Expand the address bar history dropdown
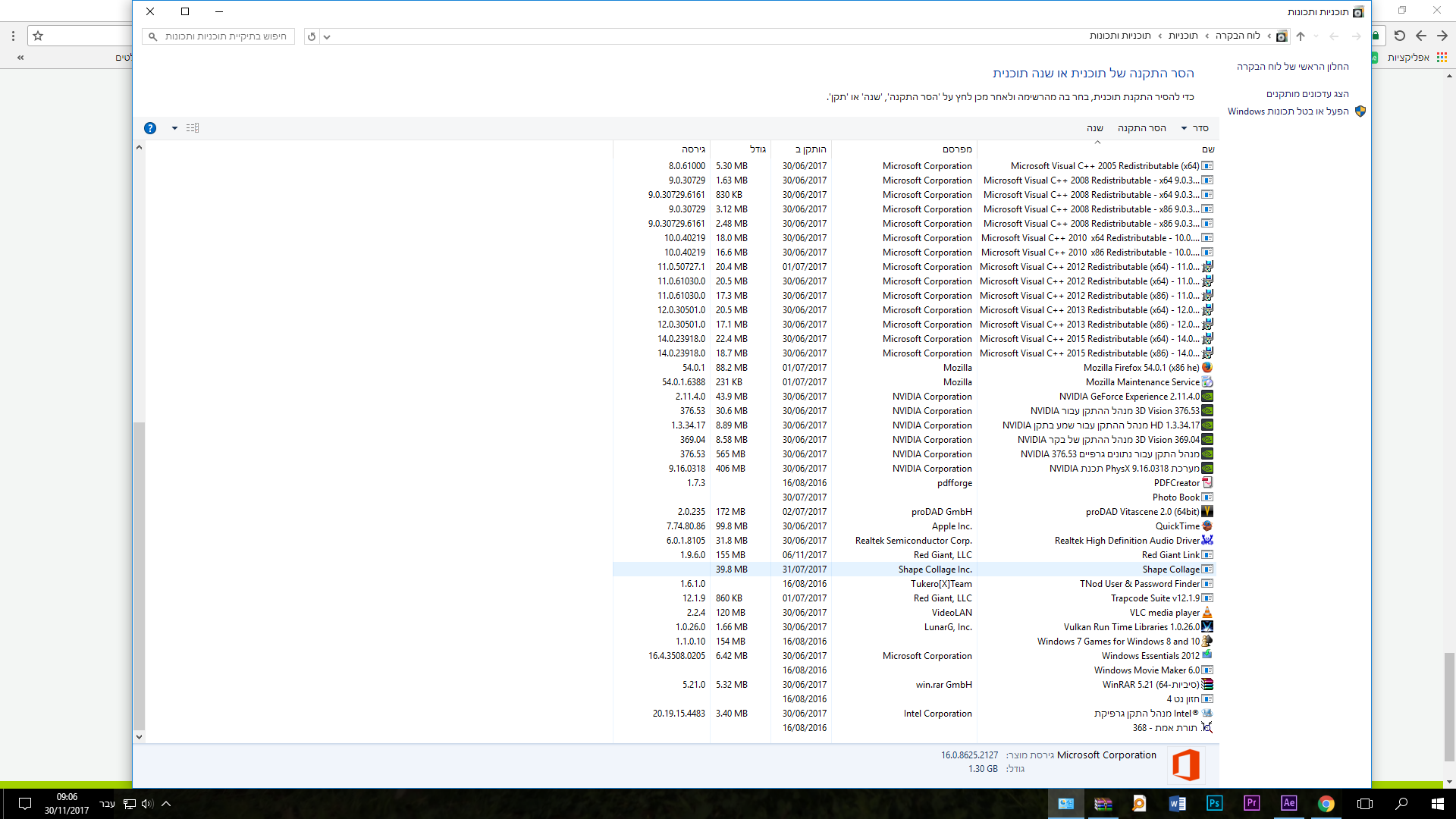Screen dimensions: 1456x819 (327, 36)
